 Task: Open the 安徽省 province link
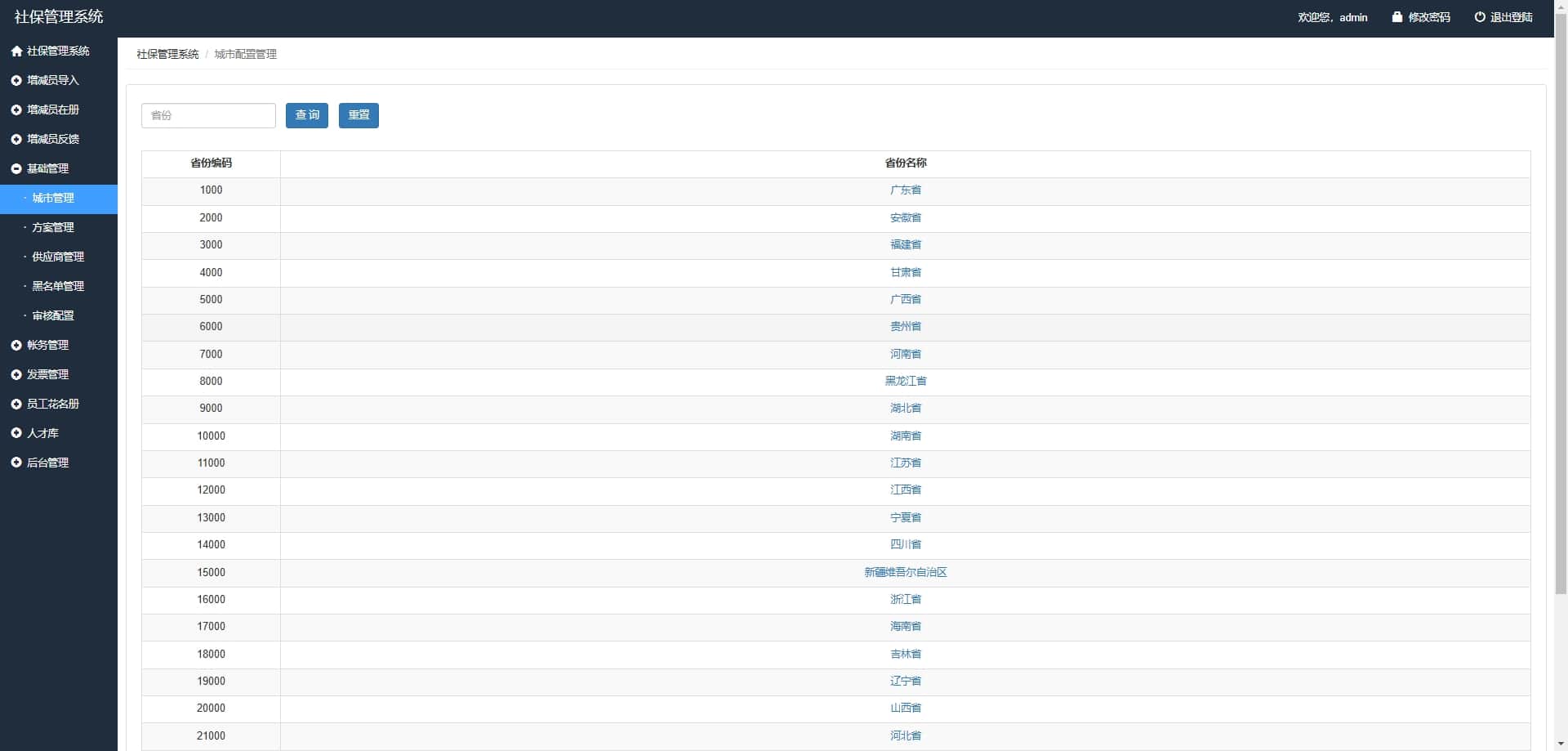[906, 217]
